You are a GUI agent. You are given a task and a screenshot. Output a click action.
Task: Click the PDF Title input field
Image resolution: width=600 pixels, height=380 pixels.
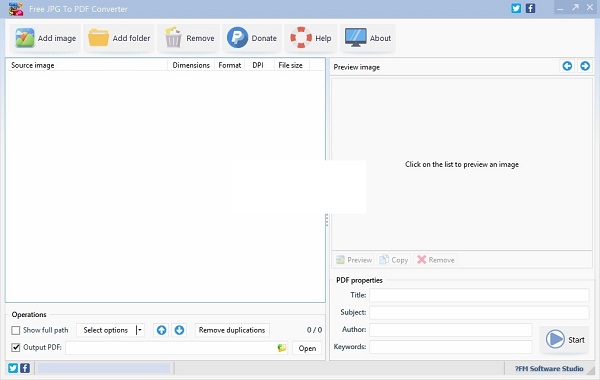479,295
